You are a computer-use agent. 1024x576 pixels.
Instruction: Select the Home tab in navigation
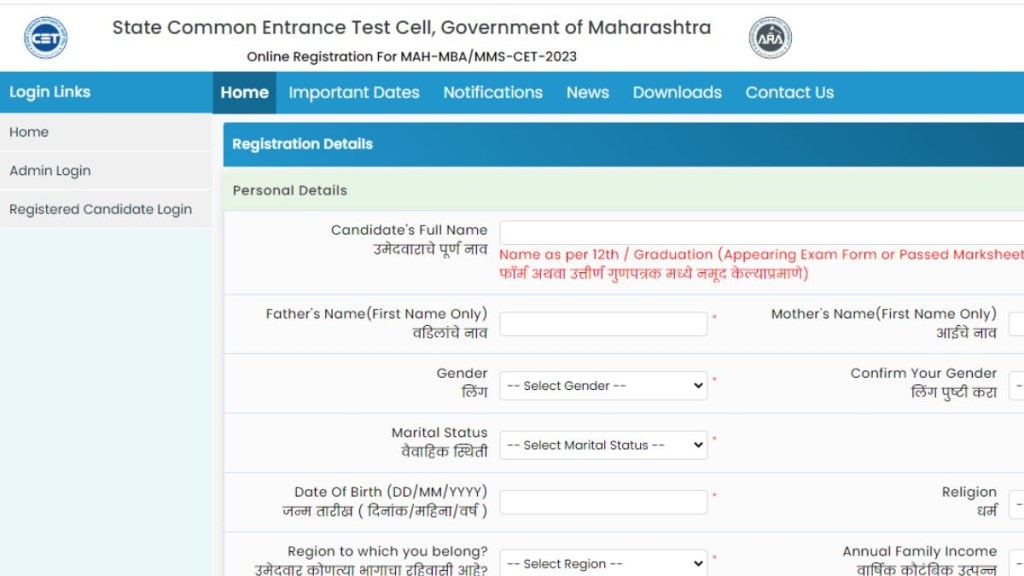click(x=244, y=92)
